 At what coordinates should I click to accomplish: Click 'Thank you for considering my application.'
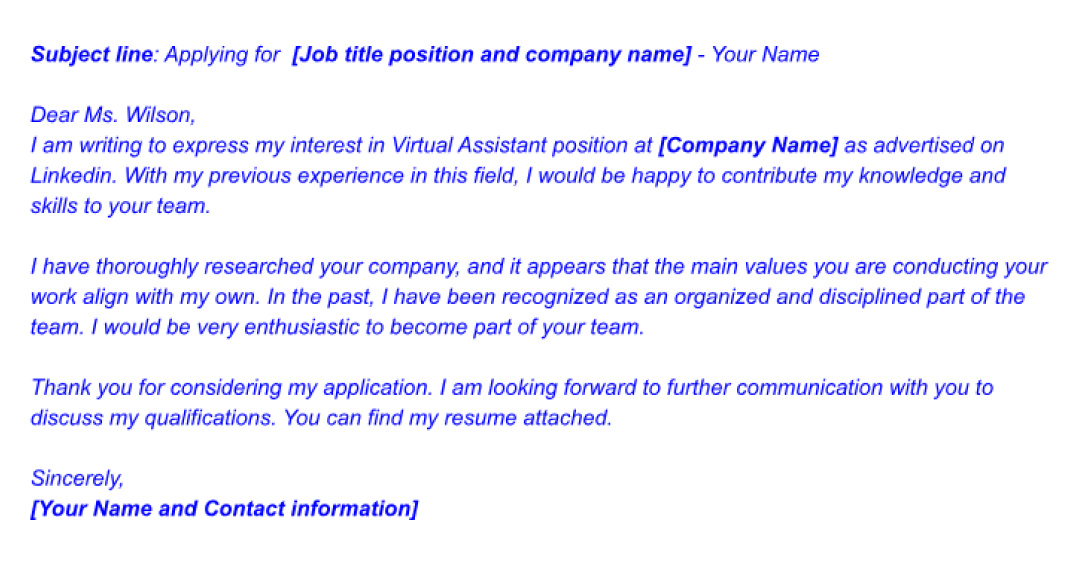[232, 388]
